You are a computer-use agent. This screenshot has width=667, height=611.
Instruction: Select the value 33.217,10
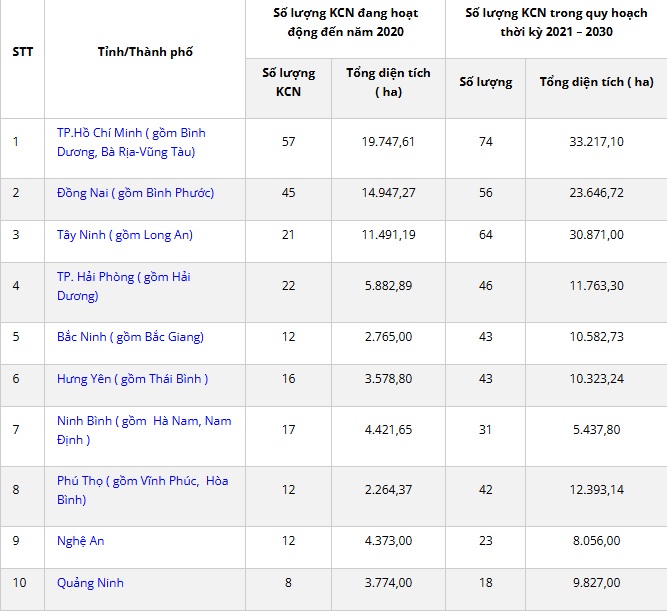pos(596,141)
